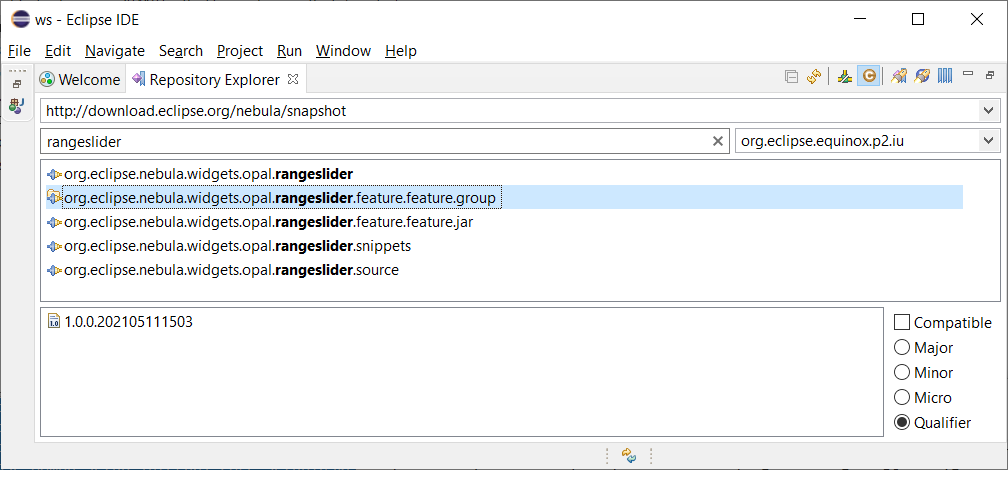Viewport: 1008px width, 502px height.
Task: Open the Navigate menu
Action: click(x=115, y=51)
